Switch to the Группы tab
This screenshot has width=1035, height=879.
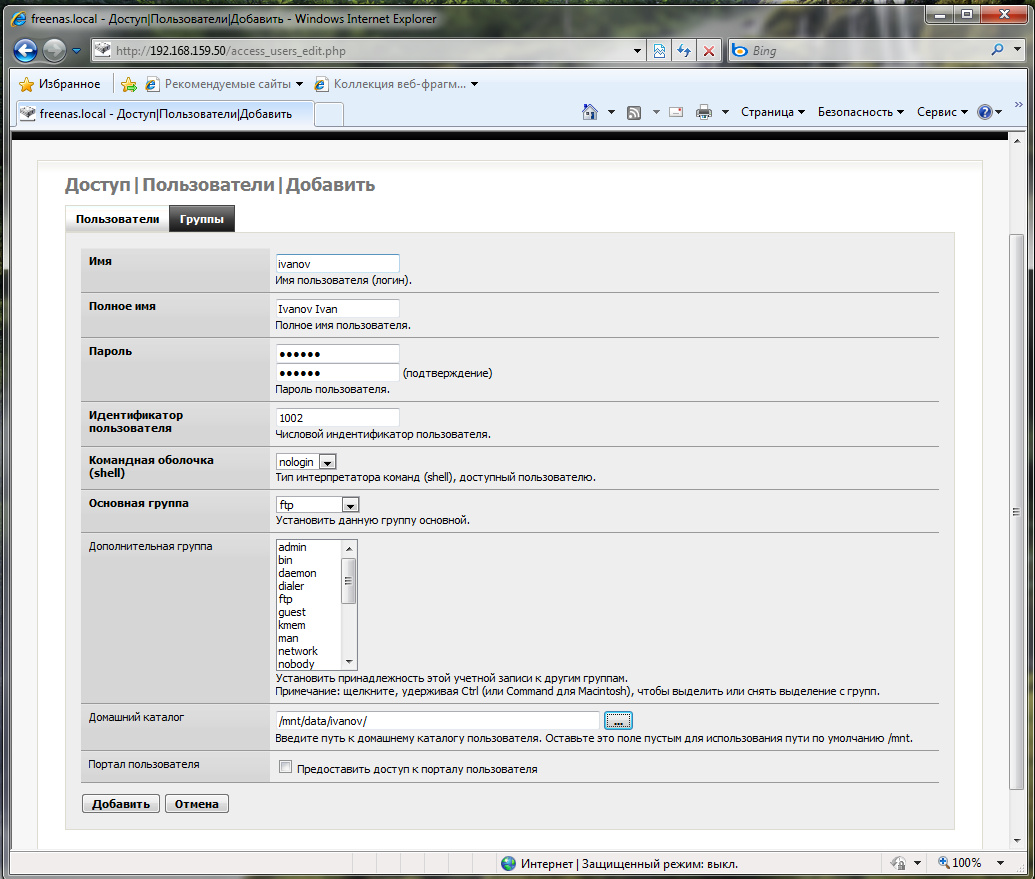[x=201, y=219]
